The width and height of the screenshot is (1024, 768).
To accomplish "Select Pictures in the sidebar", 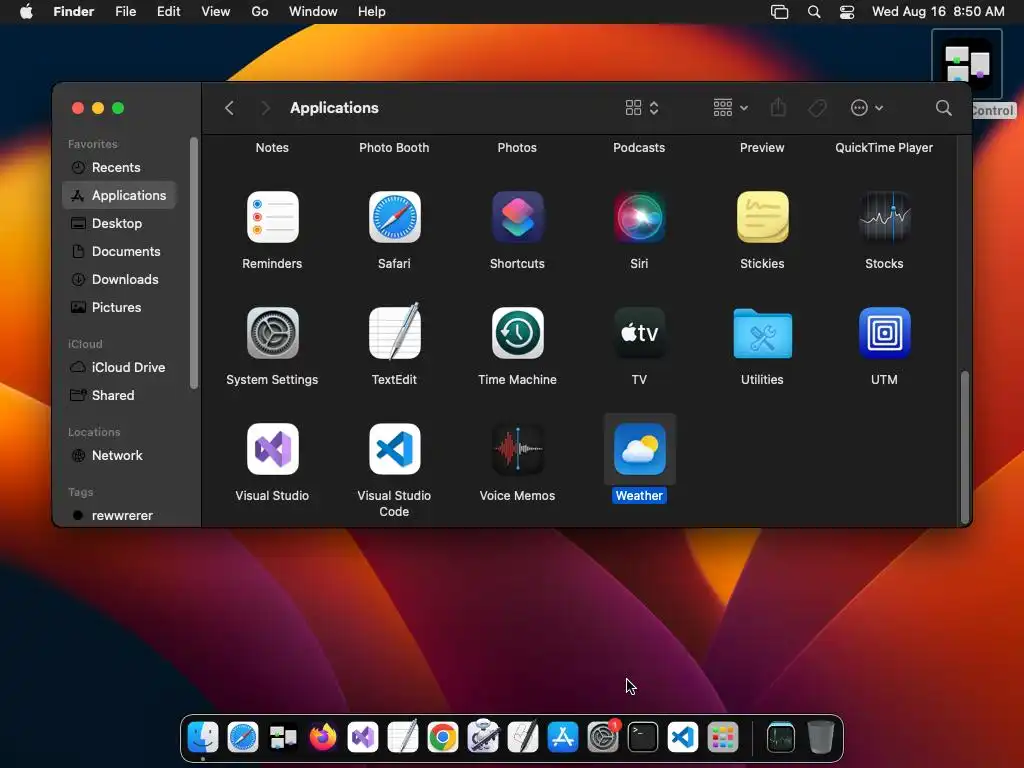I will pyautogui.click(x=119, y=307).
